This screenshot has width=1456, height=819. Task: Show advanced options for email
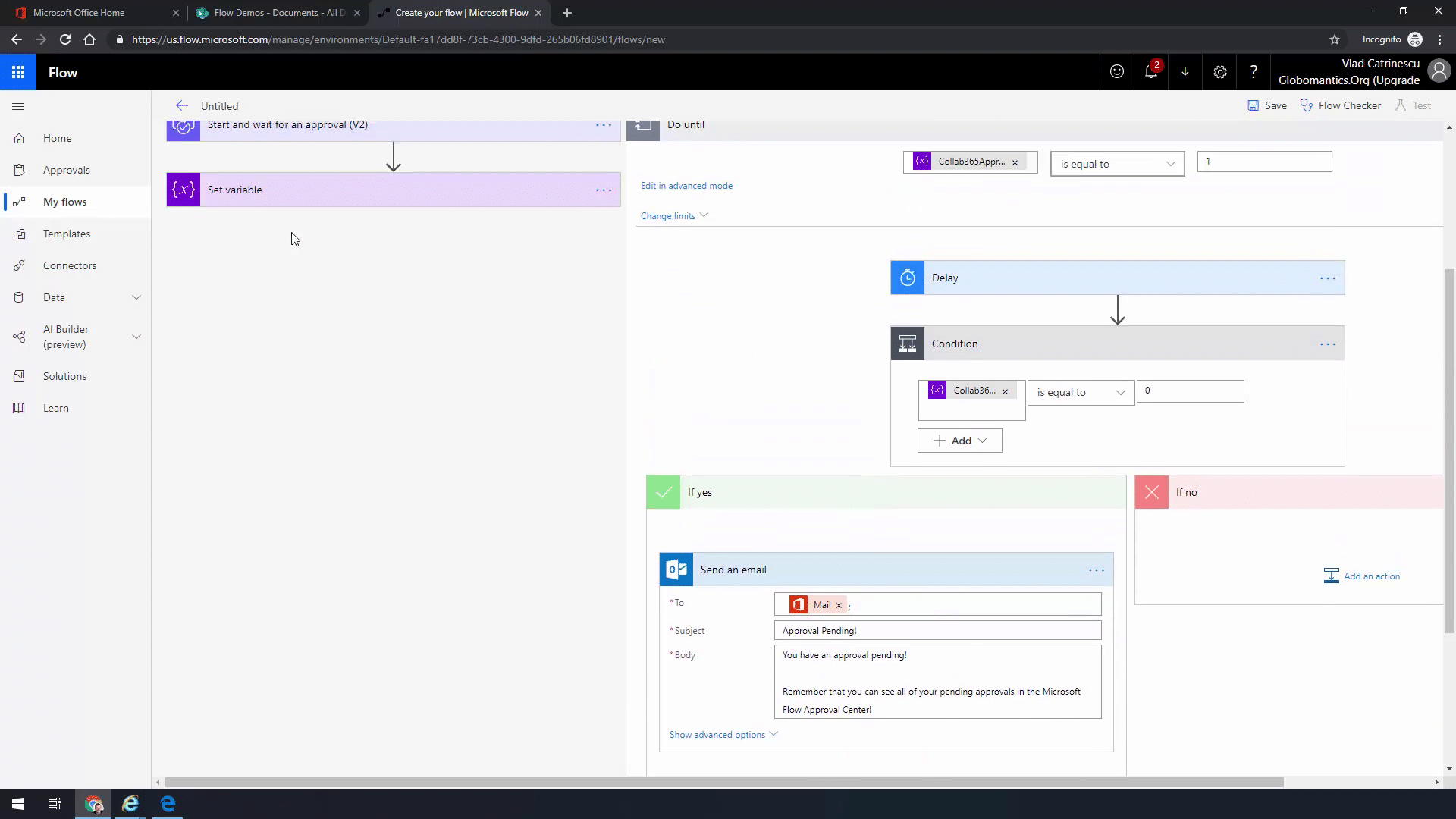723,734
